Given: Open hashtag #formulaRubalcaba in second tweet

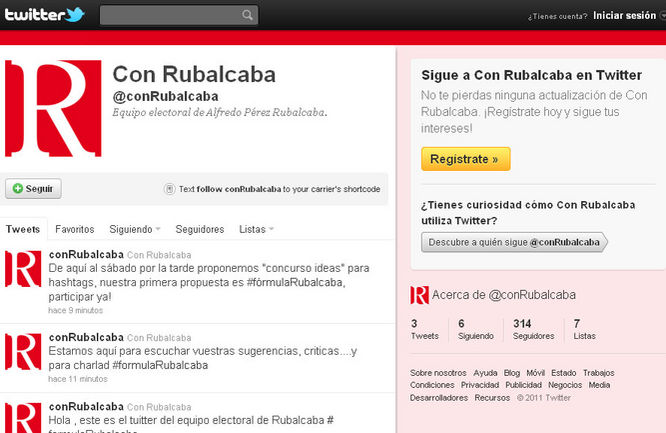Looking at the screenshot, I should pos(160,365).
